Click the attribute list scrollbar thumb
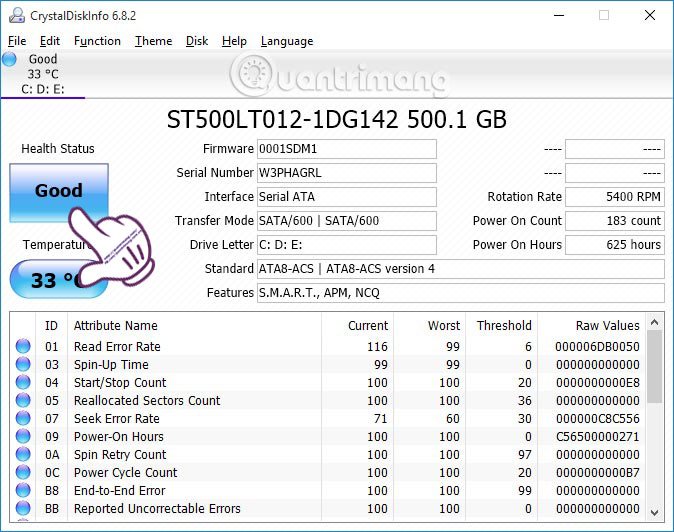 pos(655,367)
